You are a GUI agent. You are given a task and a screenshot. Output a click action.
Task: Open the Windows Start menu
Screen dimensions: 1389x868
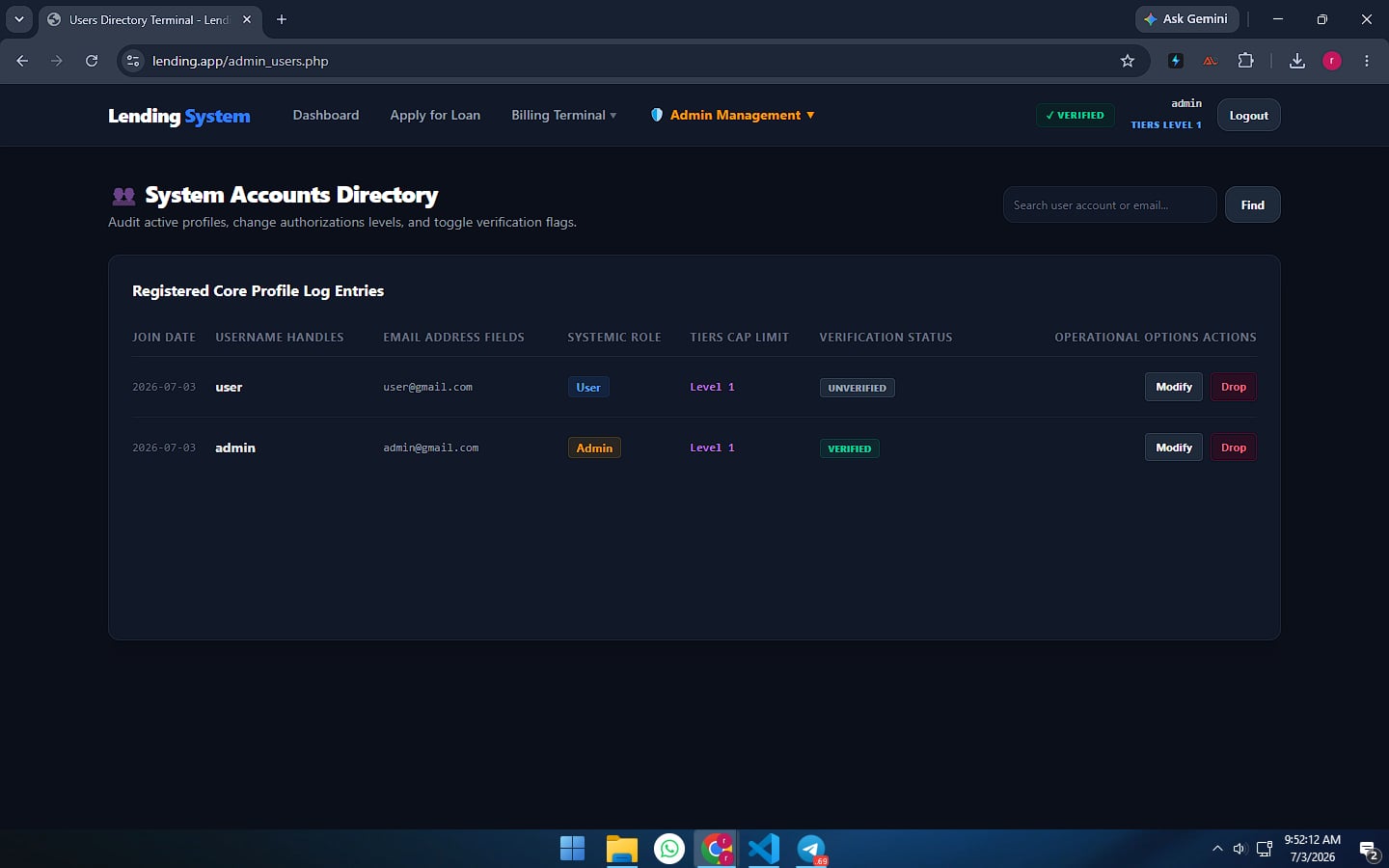tap(572, 849)
